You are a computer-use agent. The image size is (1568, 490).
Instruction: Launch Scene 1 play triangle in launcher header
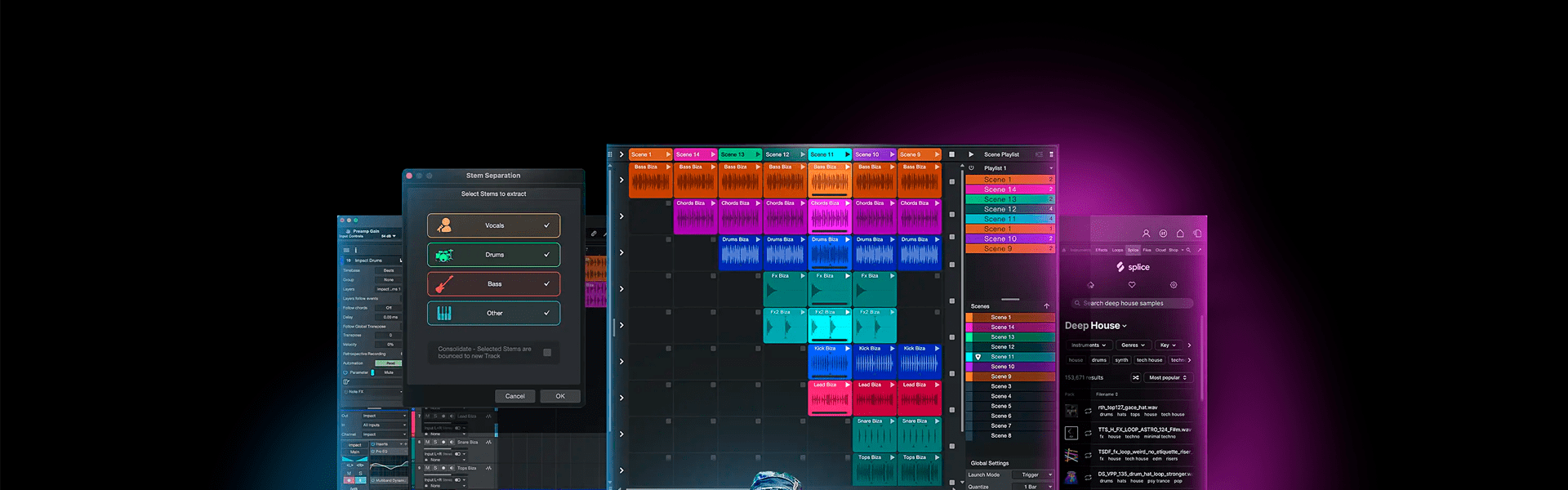[x=668, y=154]
